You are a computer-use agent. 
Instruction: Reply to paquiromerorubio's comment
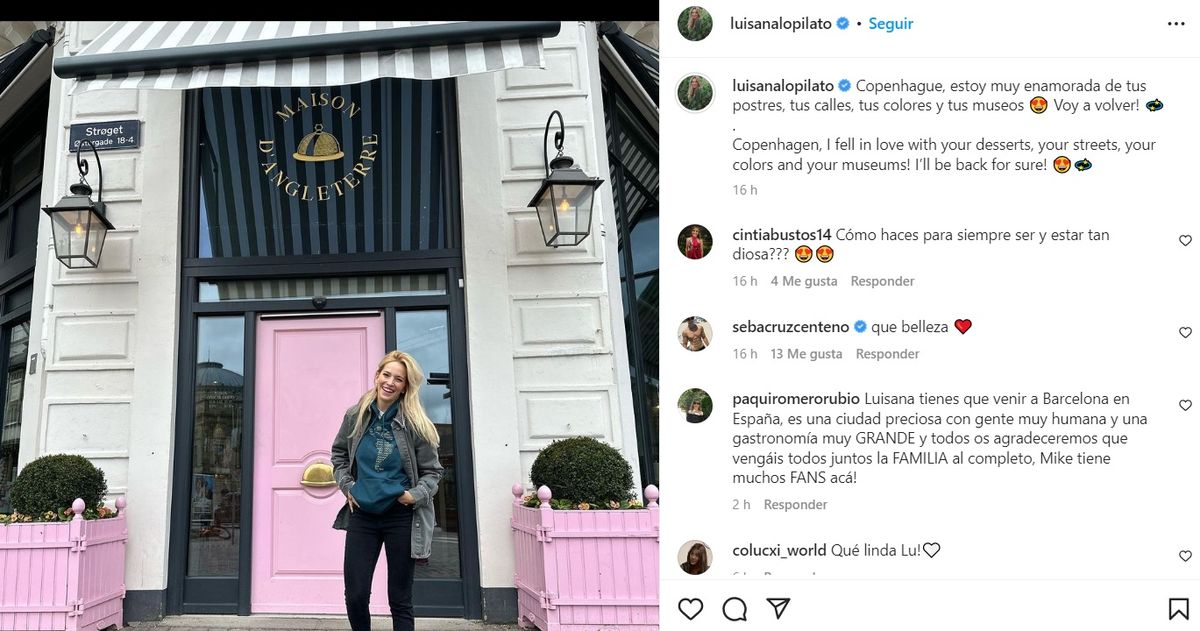pyautogui.click(x=795, y=505)
